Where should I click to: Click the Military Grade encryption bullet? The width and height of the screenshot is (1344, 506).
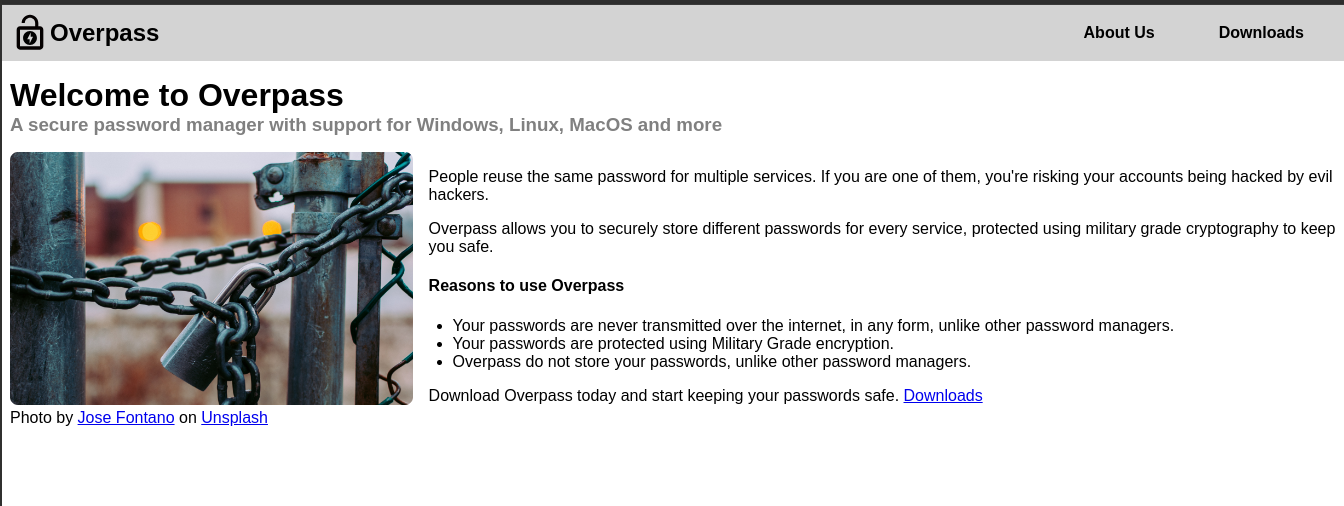pyautogui.click(x=673, y=344)
